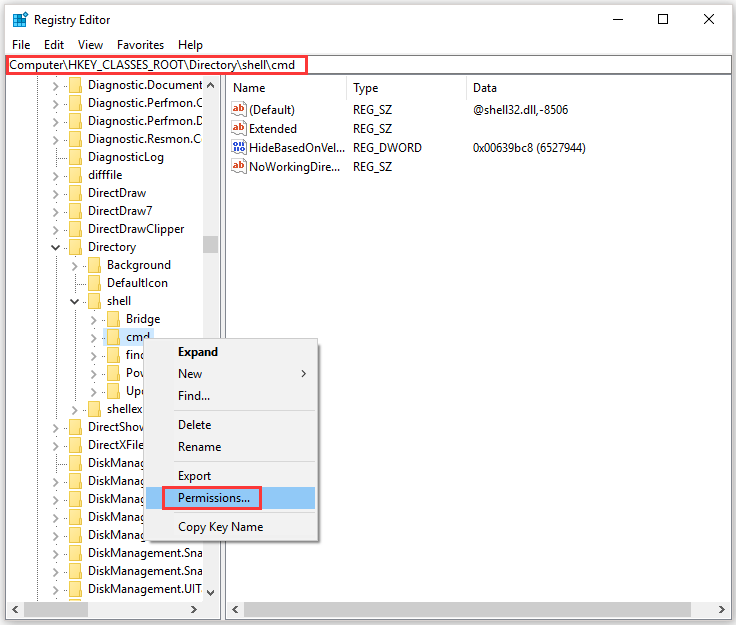The image size is (736, 625).
Task: Click the Diagnostic.Document key folder icon
Action: 76,85
